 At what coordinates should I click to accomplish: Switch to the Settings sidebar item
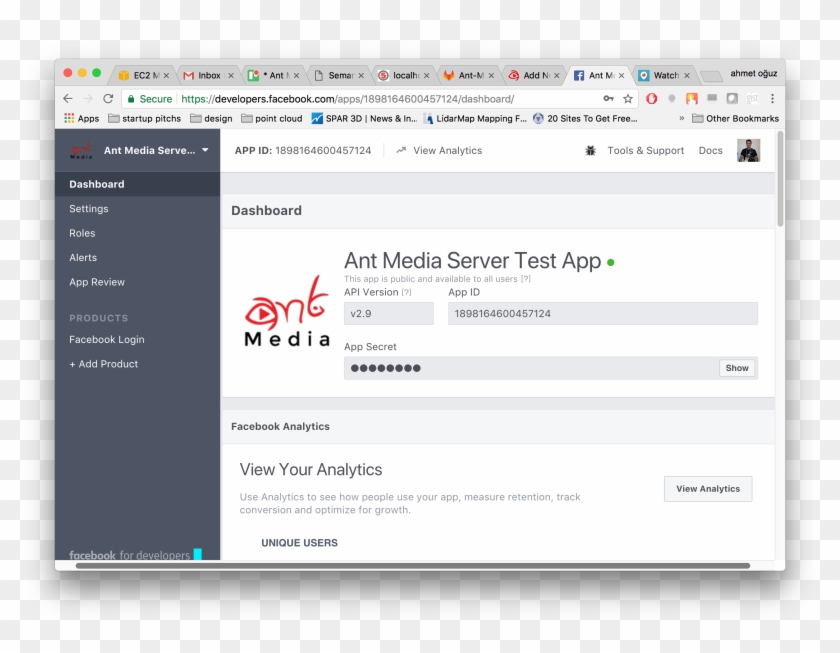click(89, 208)
